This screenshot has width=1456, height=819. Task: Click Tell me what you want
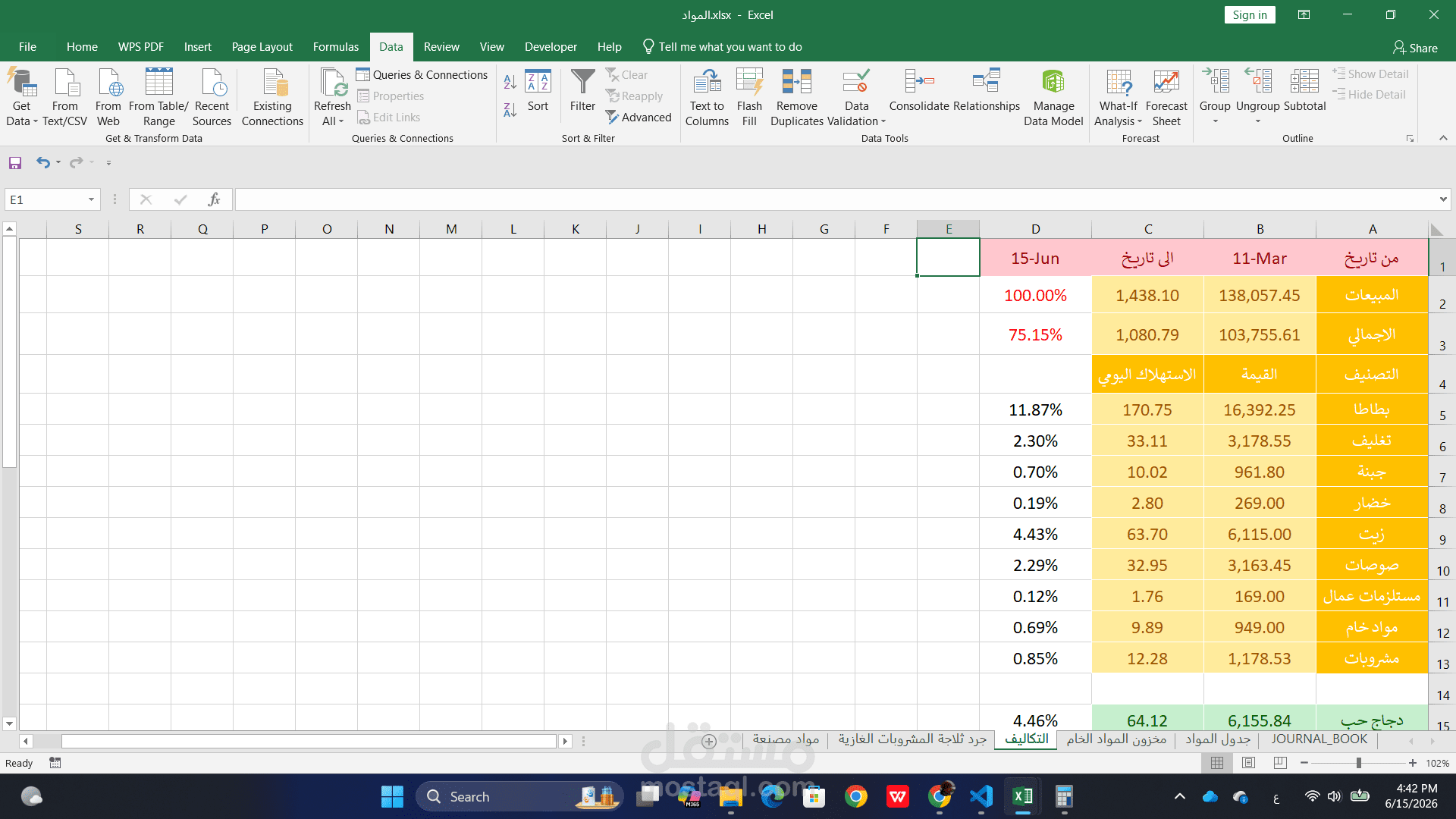[722, 47]
